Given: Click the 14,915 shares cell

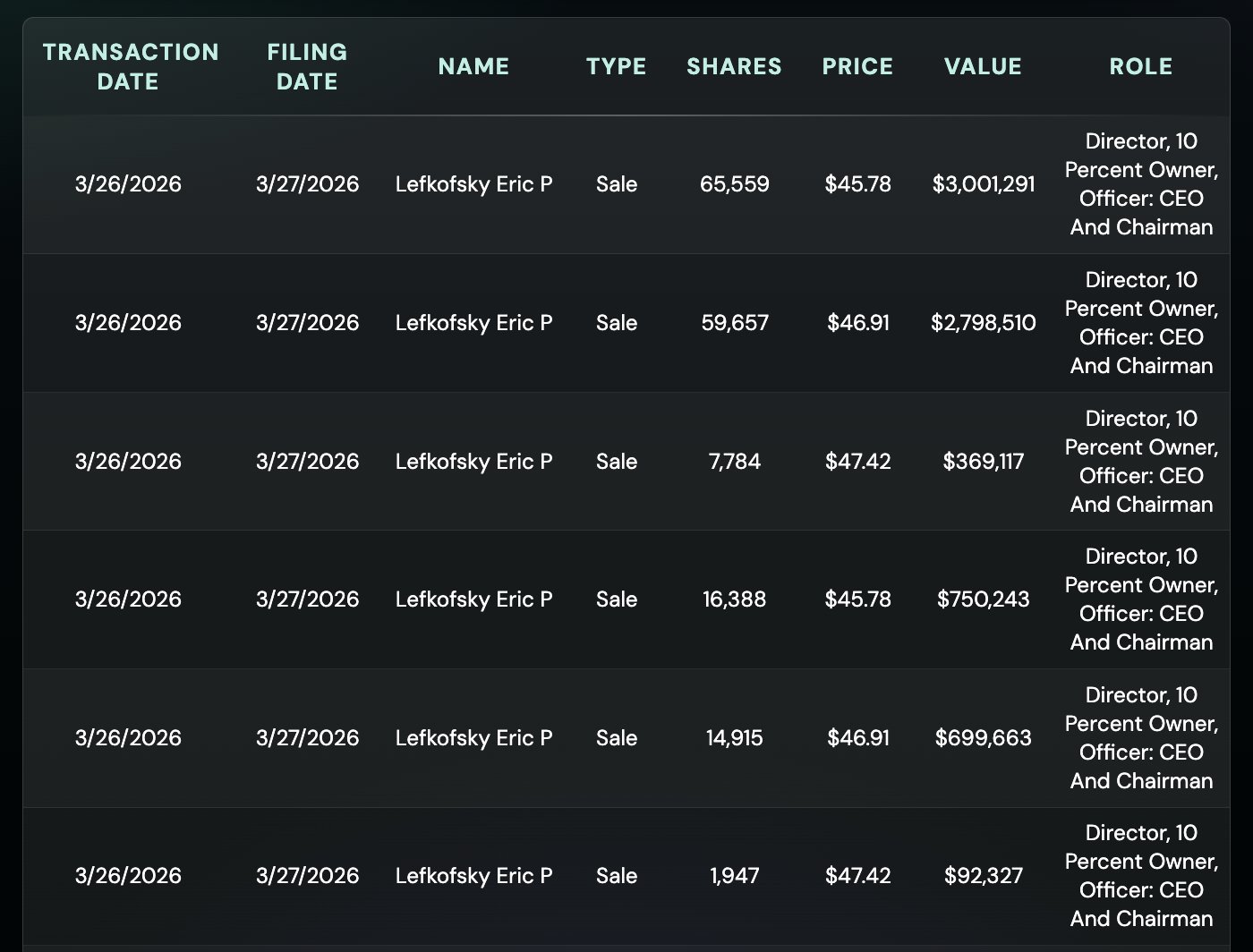Looking at the screenshot, I should tap(734, 738).
